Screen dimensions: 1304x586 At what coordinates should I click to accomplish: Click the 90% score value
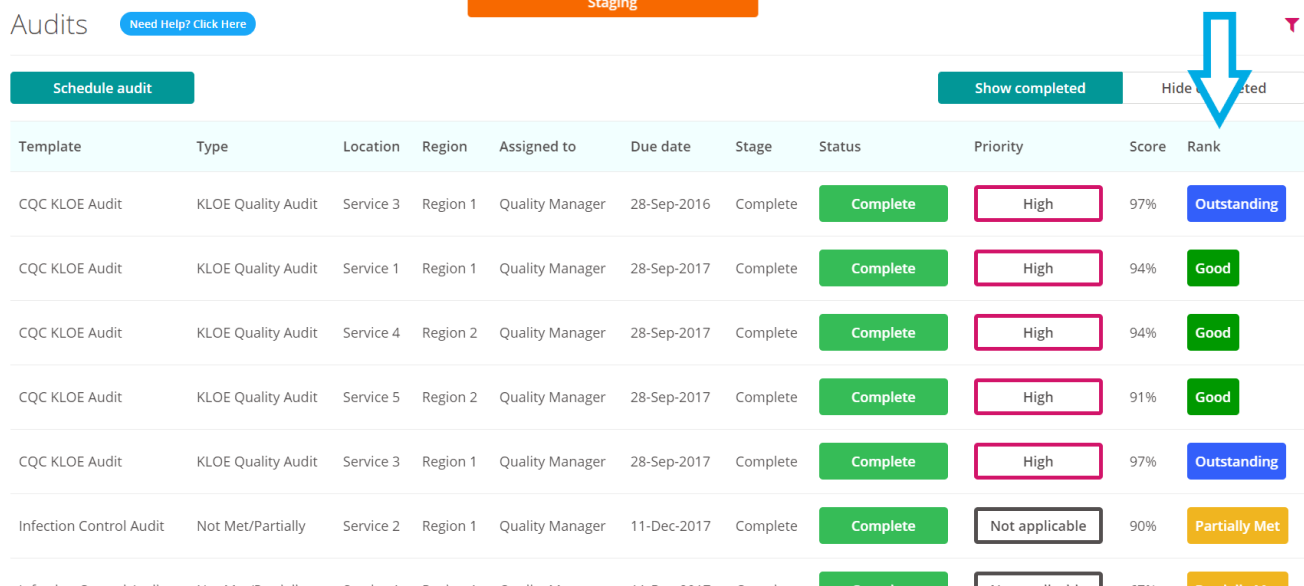click(x=1143, y=526)
